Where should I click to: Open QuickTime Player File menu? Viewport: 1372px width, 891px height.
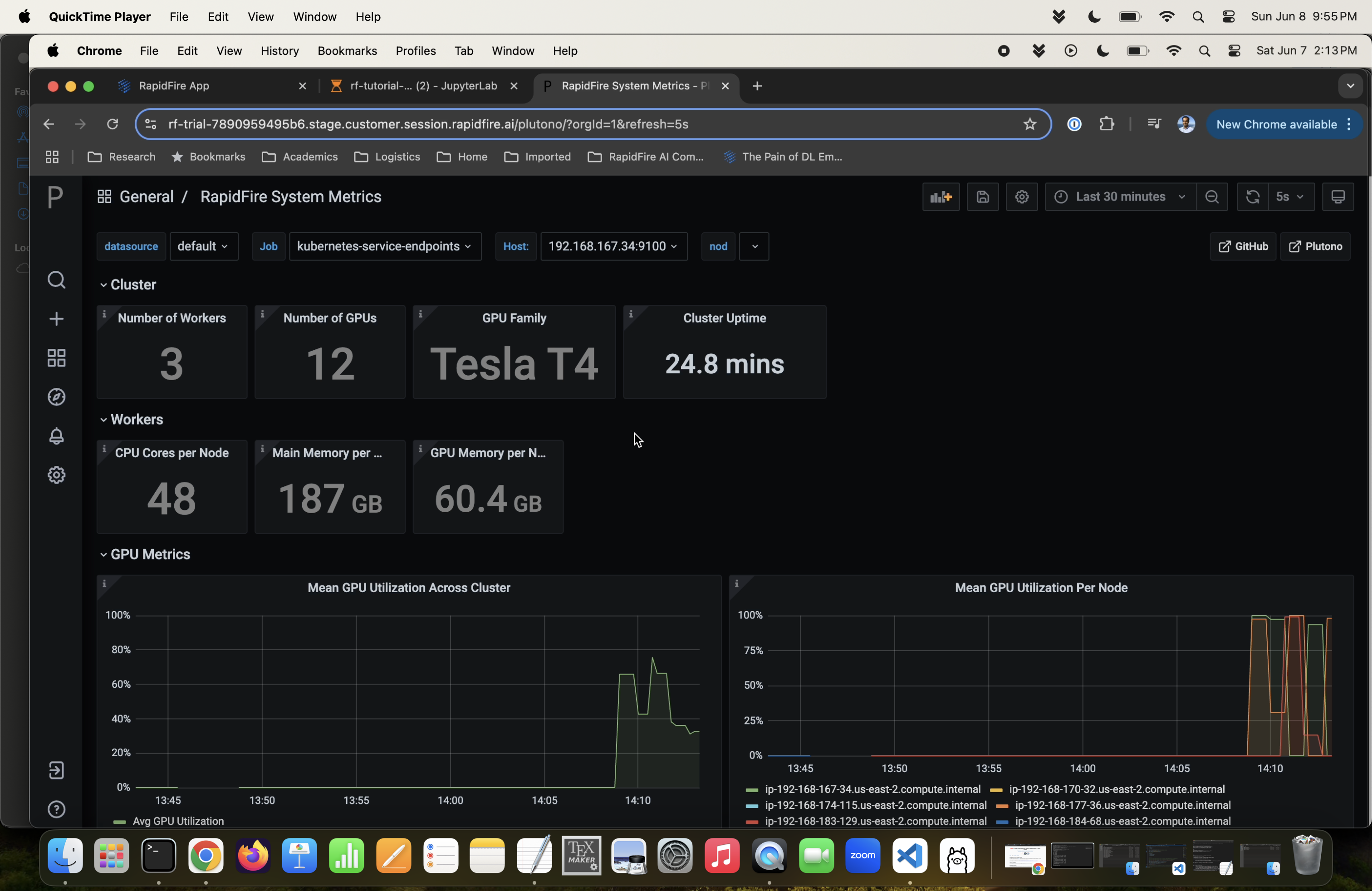tap(179, 17)
